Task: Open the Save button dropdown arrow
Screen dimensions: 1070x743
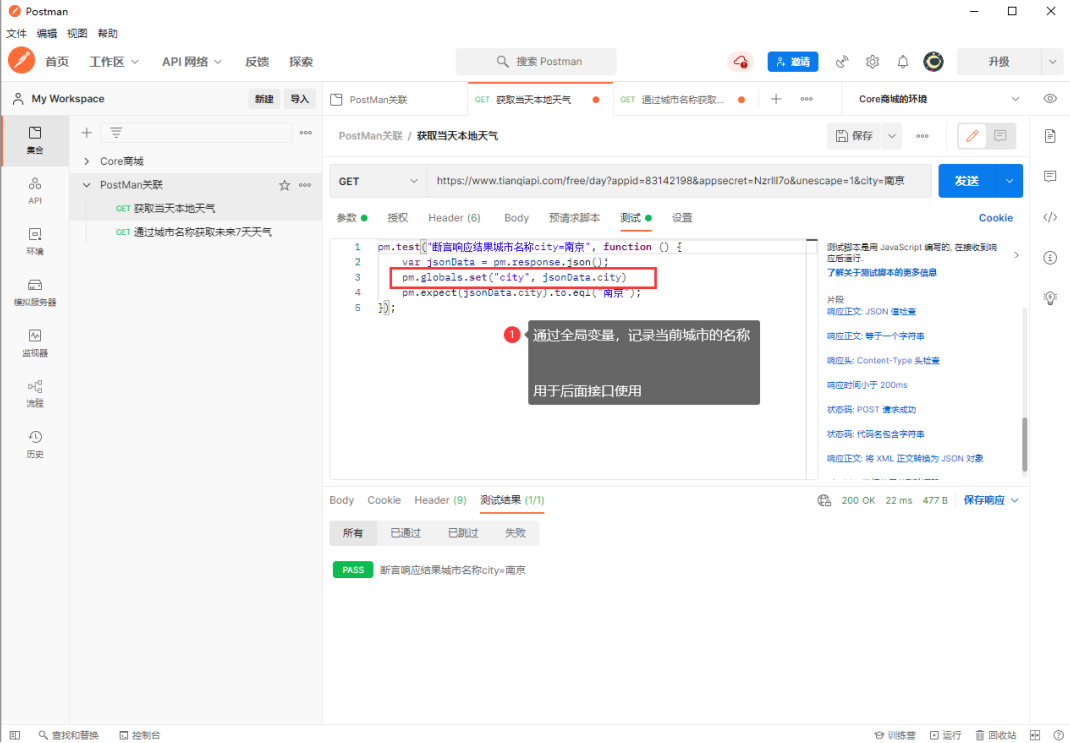Action: (891, 136)
